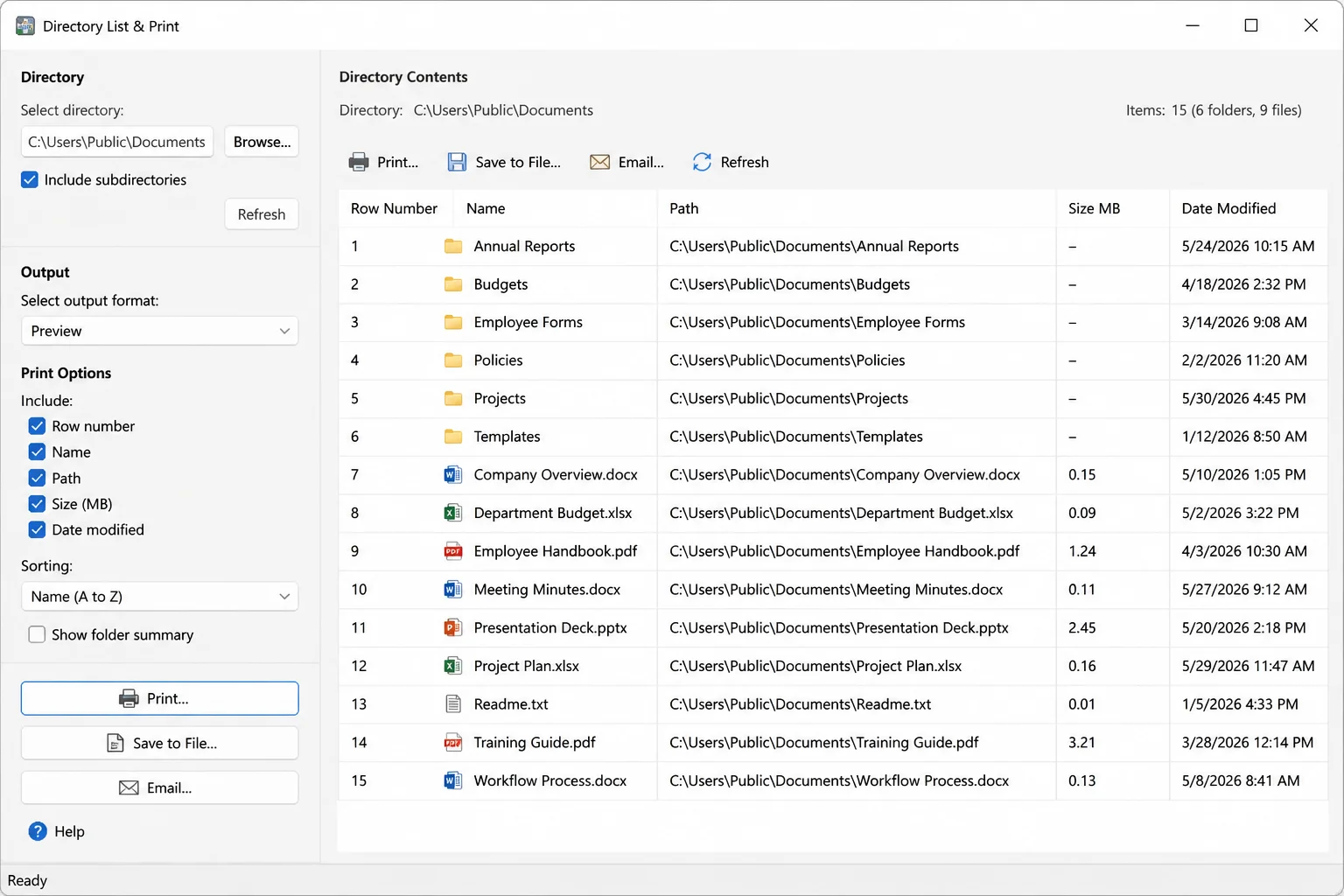Click the sidebar Email... button
The width and height of the screenshot is (1344, 896).
point(159,787)
